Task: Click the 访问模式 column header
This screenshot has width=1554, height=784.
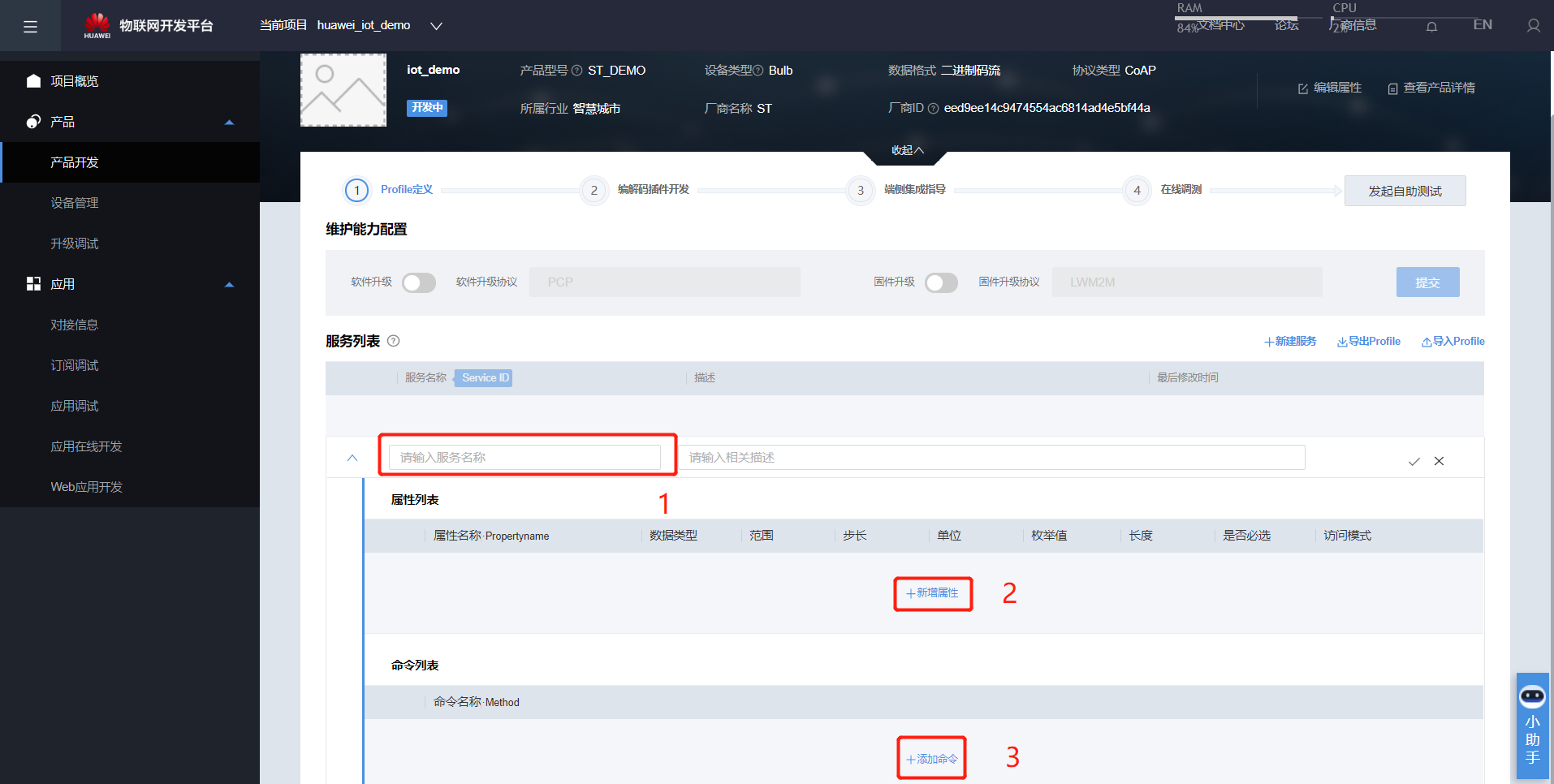Action: click(x=1347, y=536)
